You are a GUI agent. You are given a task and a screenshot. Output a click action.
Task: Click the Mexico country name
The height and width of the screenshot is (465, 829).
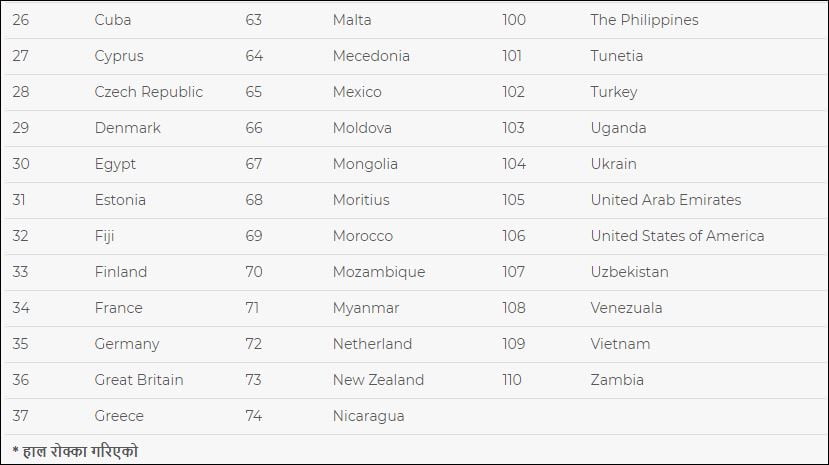pyautogui.click(x=357, y=92)
